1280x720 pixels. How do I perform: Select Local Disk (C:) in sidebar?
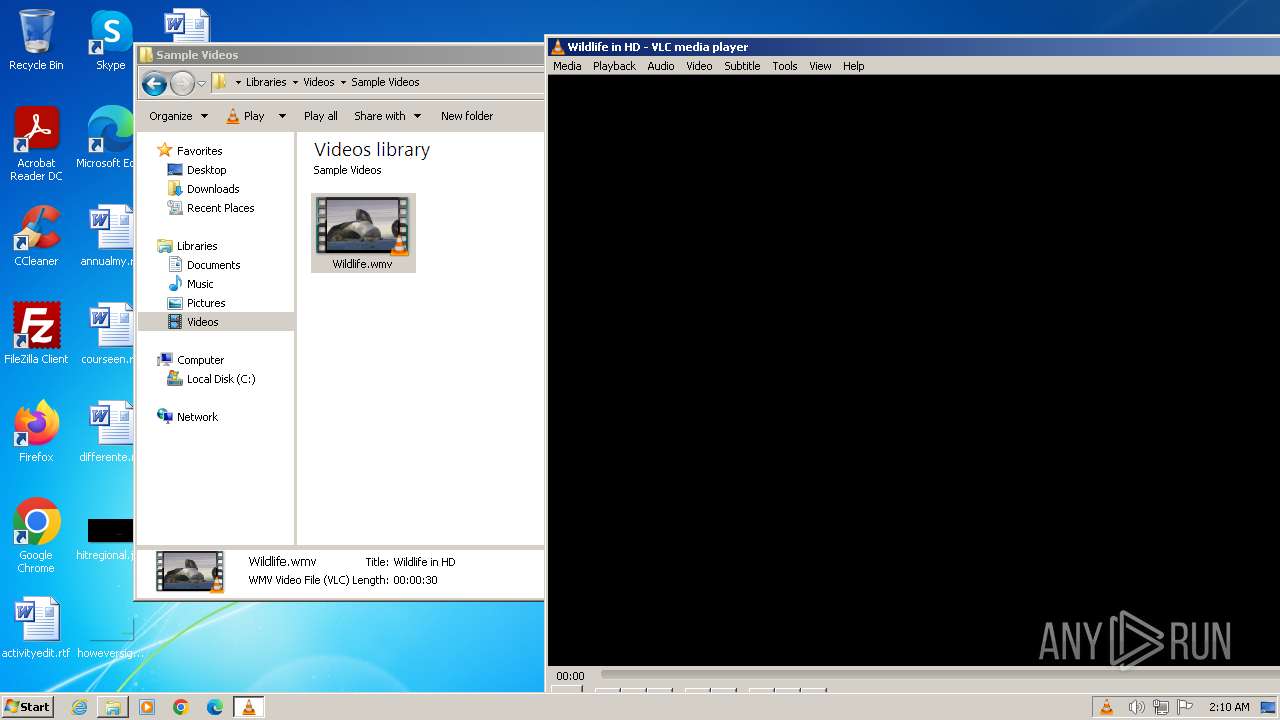[220, 379]
